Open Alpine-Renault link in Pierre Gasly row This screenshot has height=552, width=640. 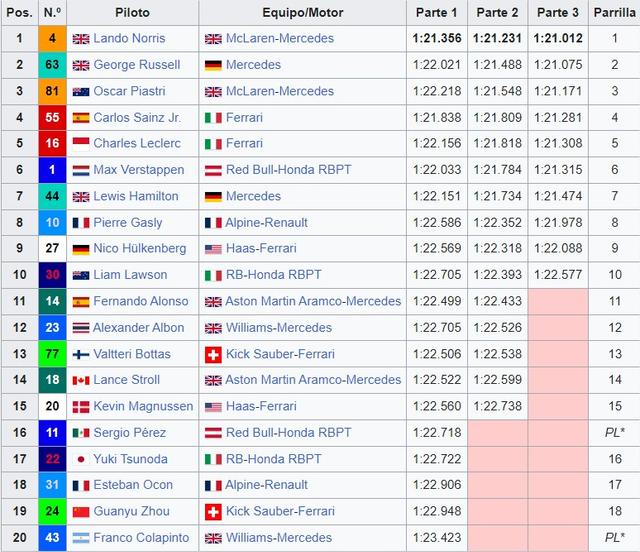(x=267, y=223)
